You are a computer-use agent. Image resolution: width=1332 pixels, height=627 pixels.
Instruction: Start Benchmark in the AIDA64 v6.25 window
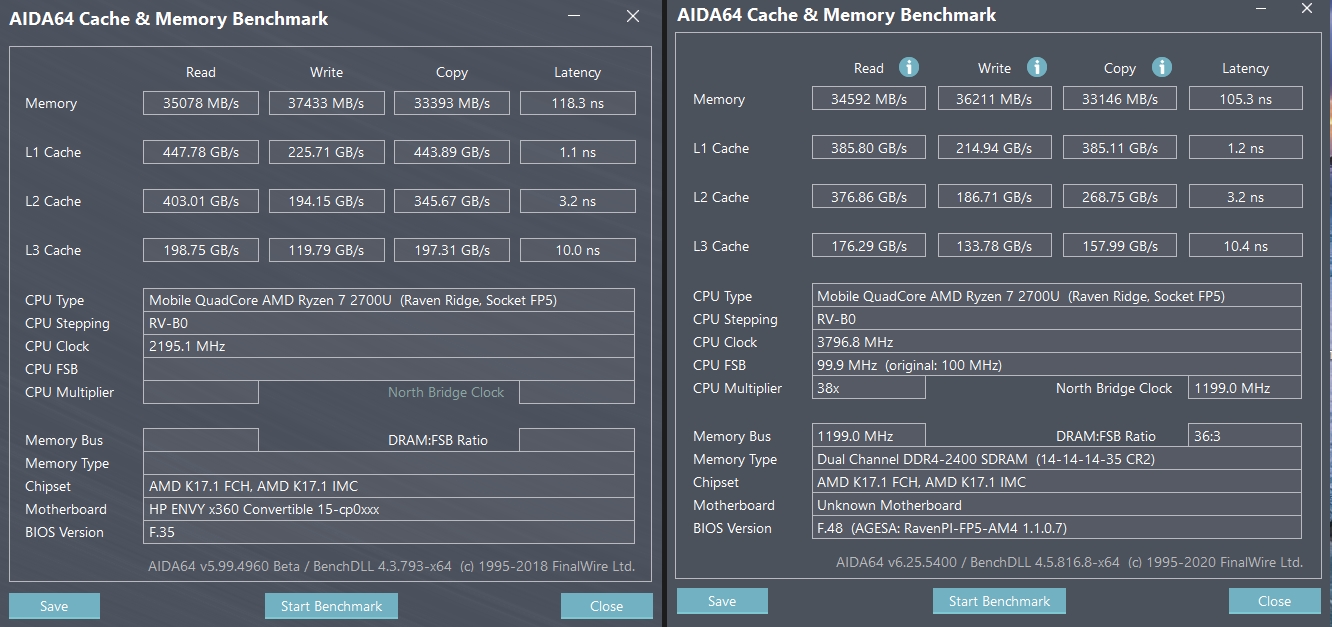[999, 601]
